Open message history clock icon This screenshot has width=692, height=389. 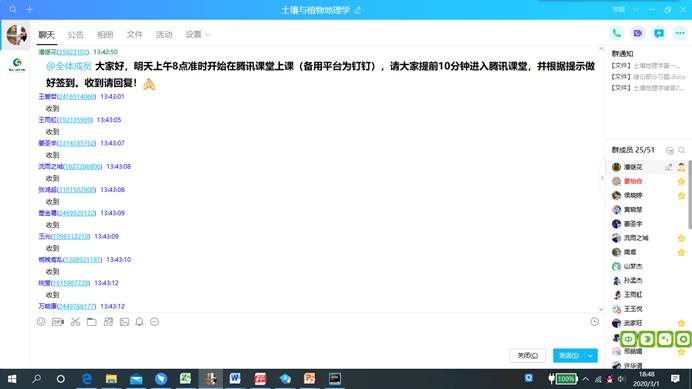click(x=594, y=322)
